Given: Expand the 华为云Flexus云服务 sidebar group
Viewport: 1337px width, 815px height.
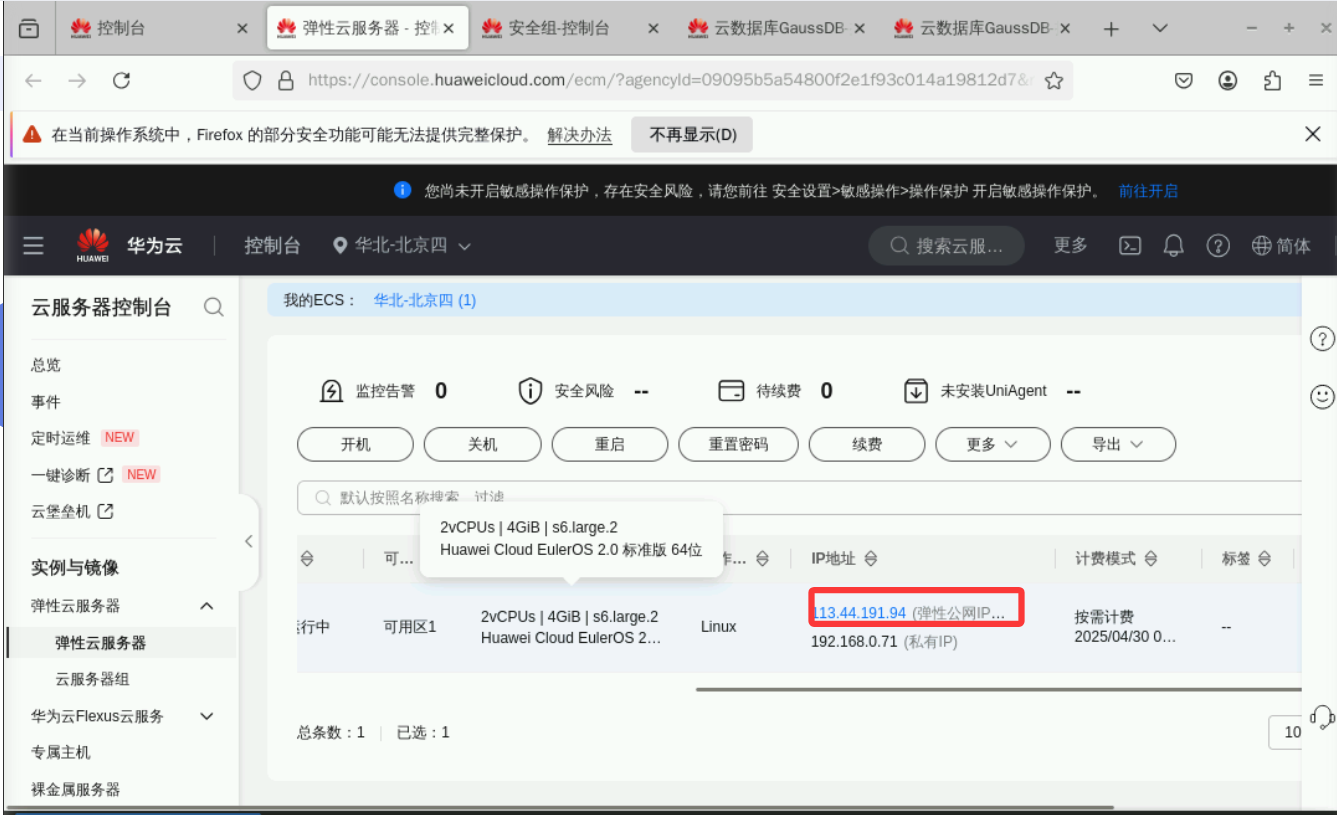Looking at the screenshot, I should (x=207, y=716).
